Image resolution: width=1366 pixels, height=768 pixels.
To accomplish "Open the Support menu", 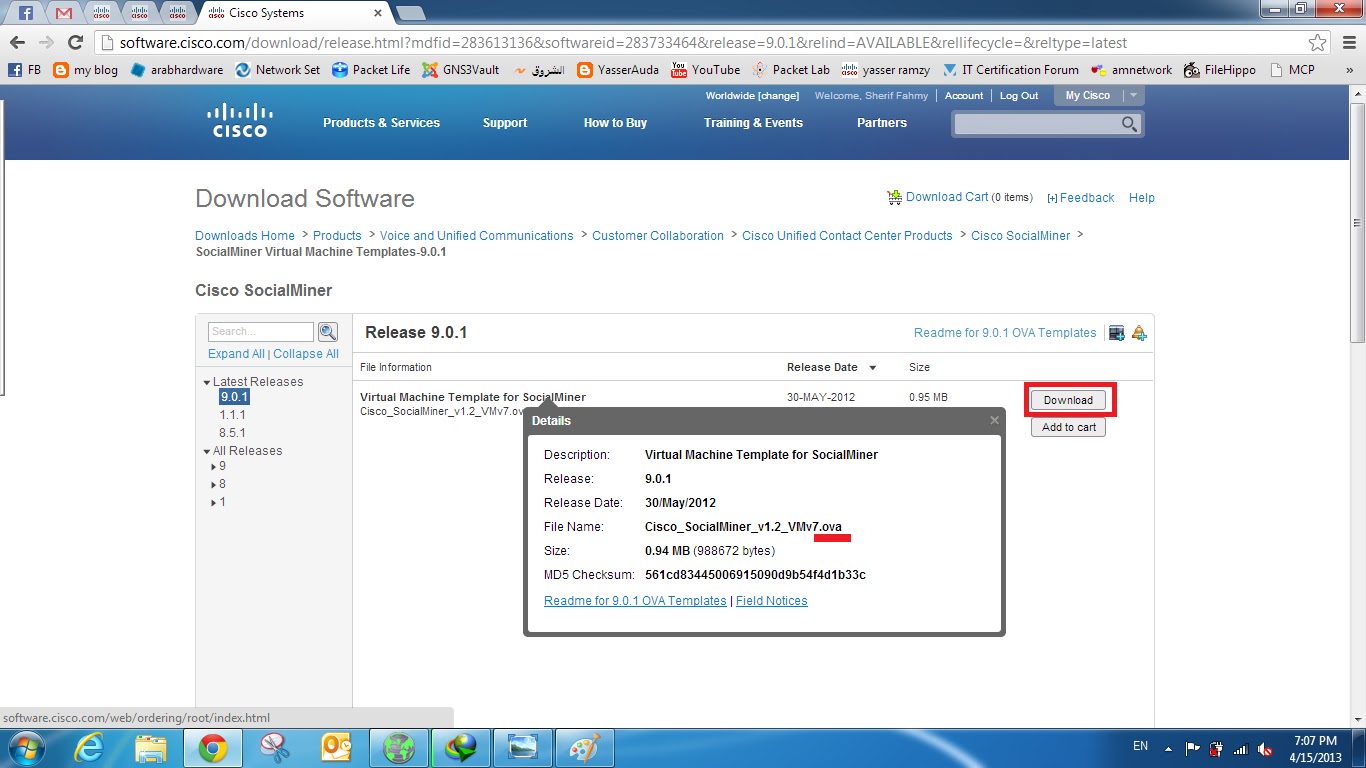I will tap(505, 123).
